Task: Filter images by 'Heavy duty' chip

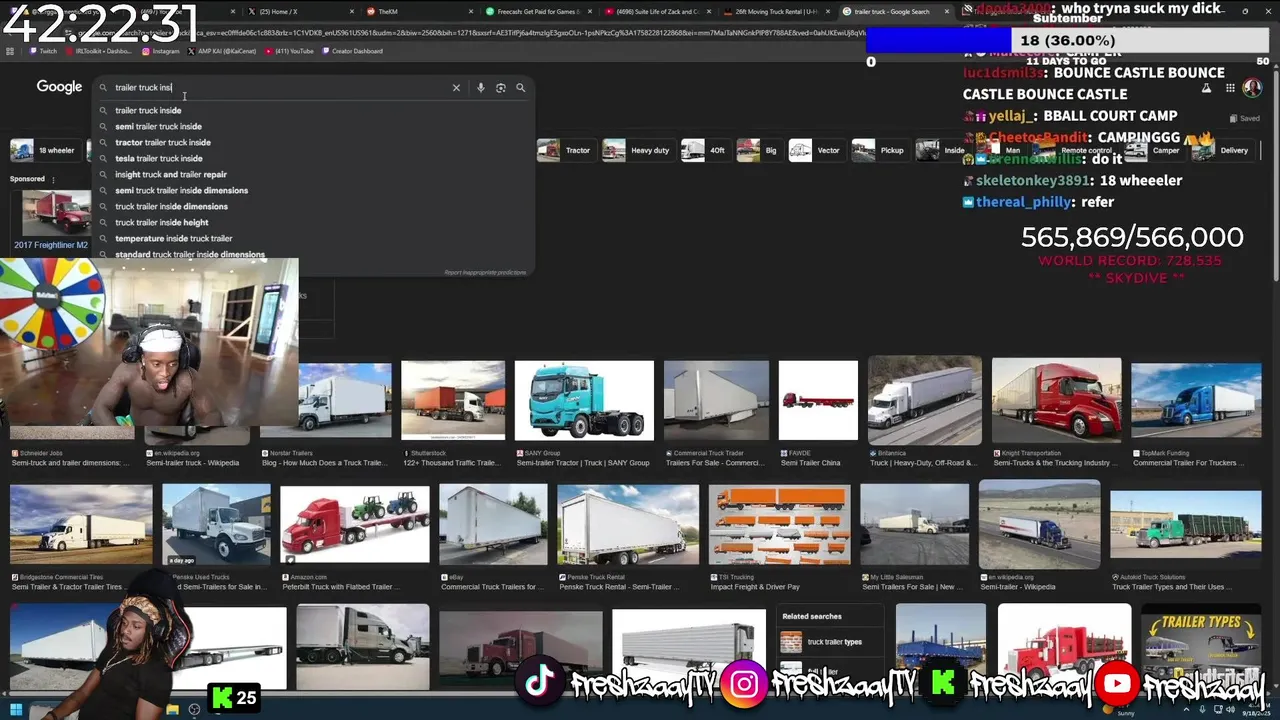Action: [637, 151]
